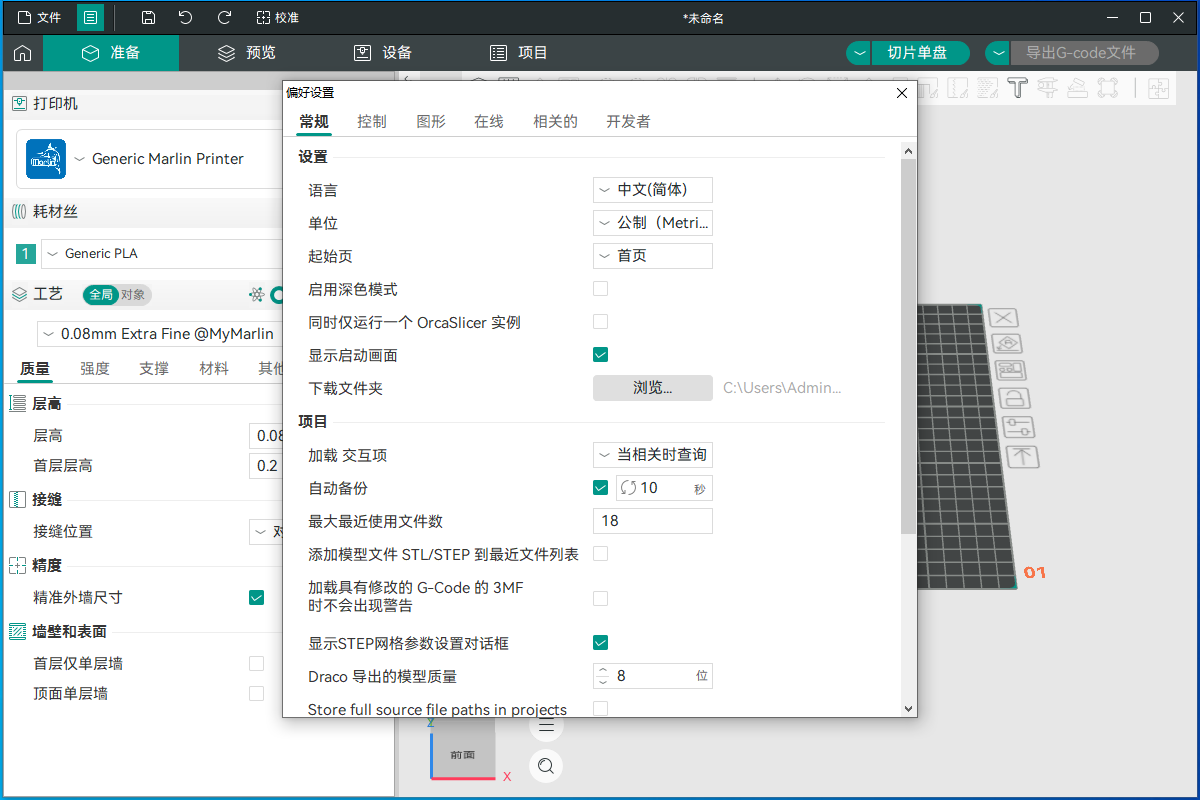Switch to the 预览 preview tab
The height and width of the screenshot is (800, 1200).
coord(247,53)
